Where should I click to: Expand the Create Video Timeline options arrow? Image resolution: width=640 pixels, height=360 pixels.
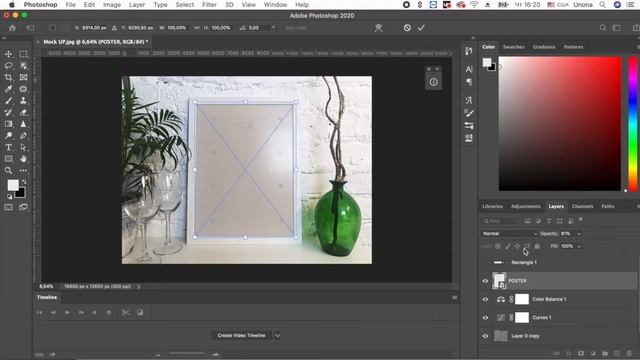click(278, 336)
